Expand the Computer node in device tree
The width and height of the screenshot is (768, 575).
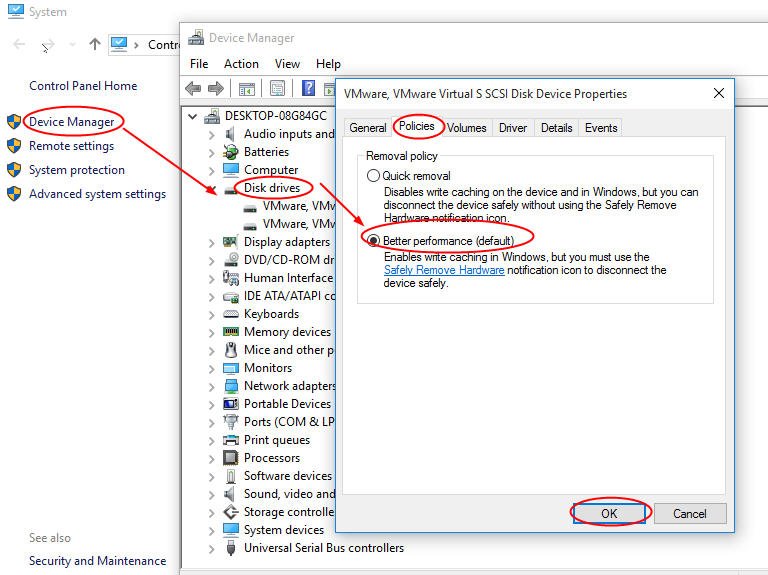[212, 170]
